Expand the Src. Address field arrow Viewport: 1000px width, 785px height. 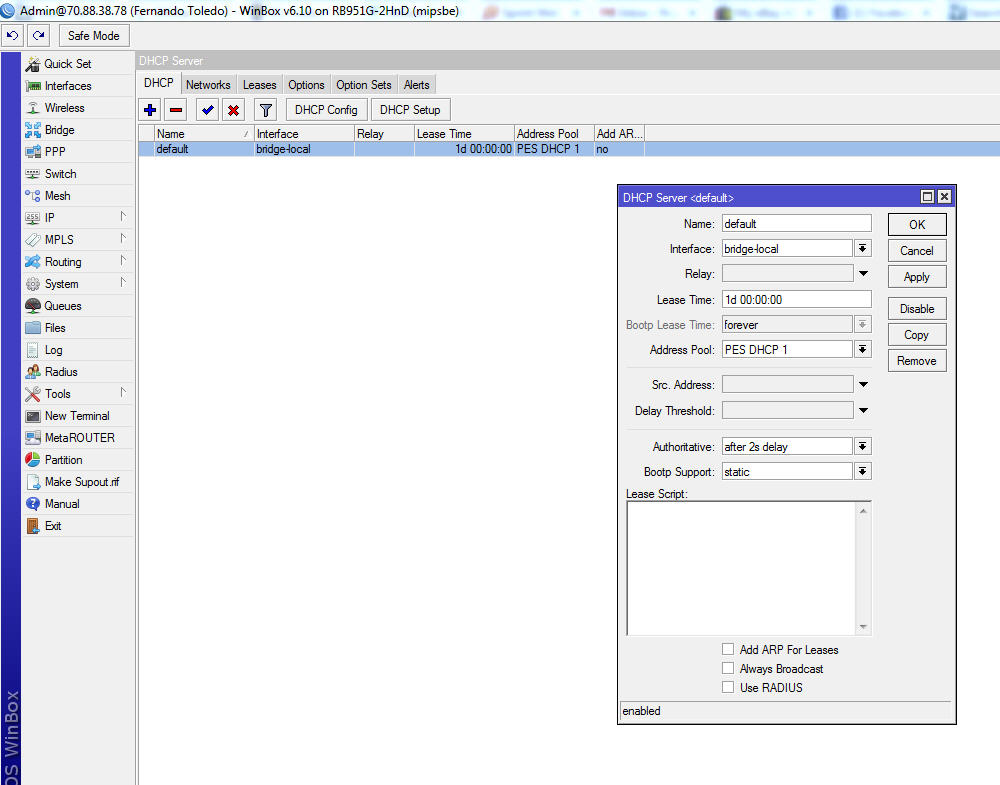point(864,385)
